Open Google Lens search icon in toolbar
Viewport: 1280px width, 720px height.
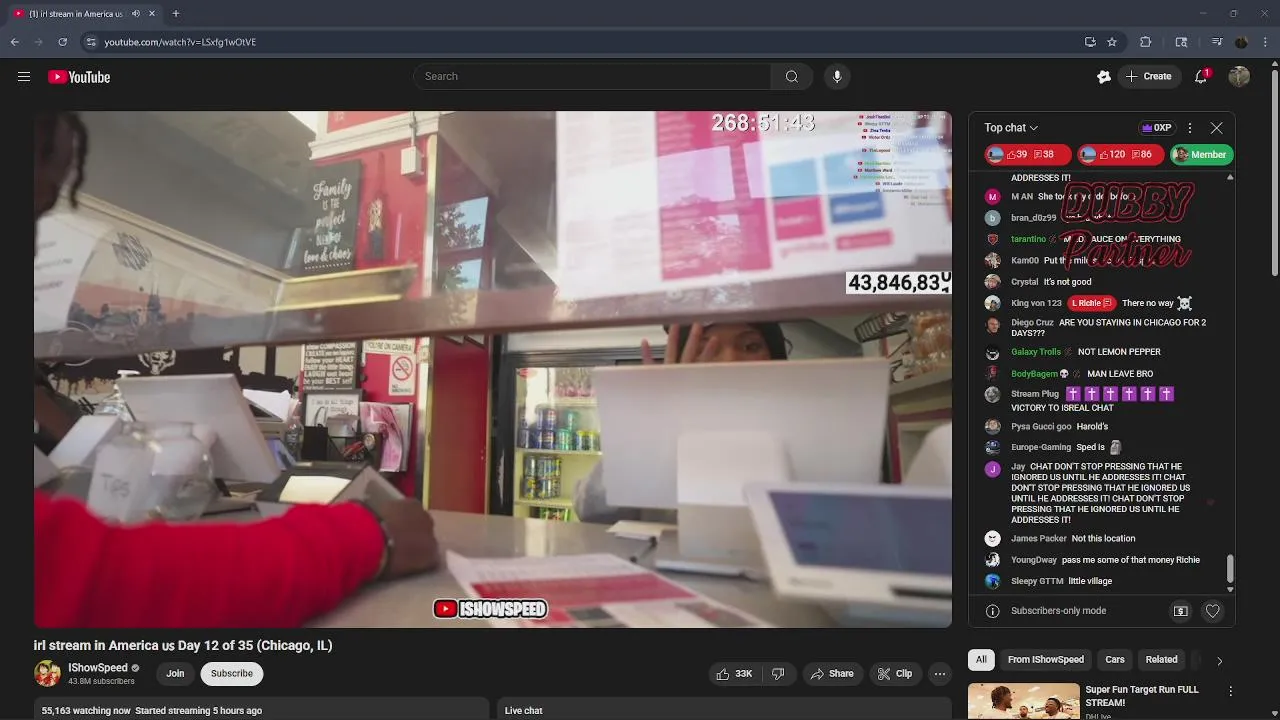coord(1181,42)
